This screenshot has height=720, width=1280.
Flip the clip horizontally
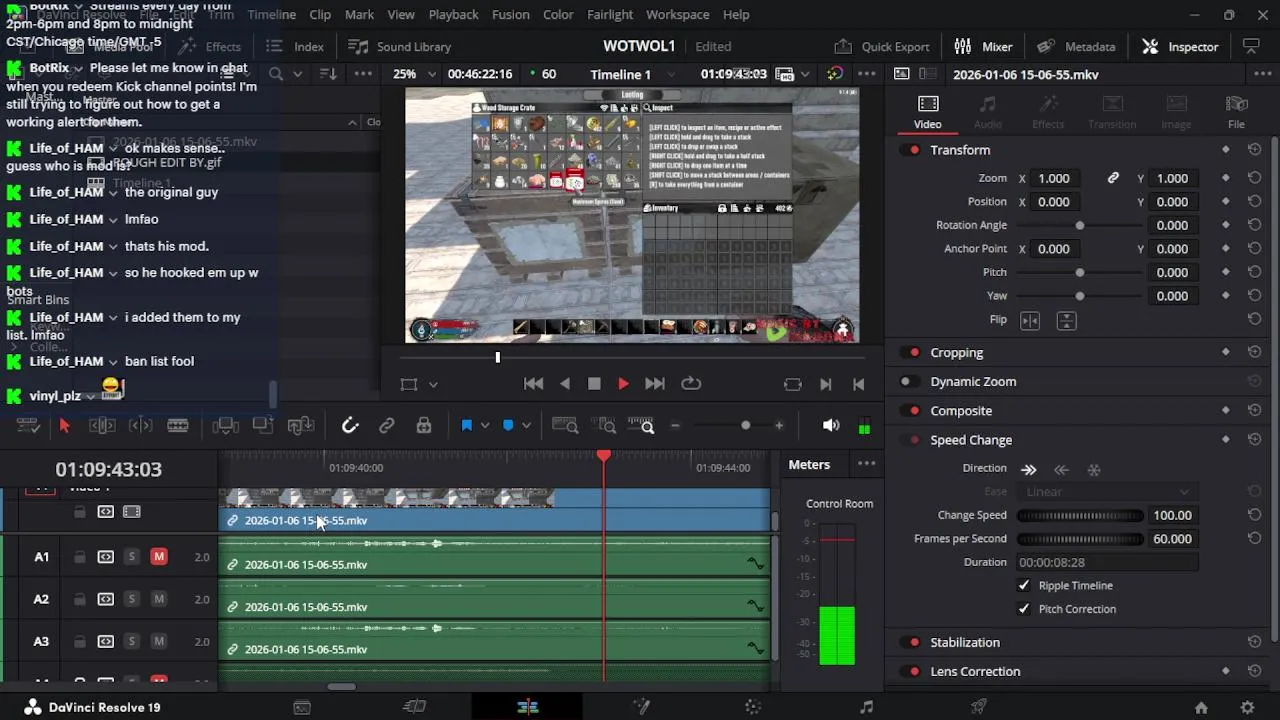click(x=1030, y=320)
